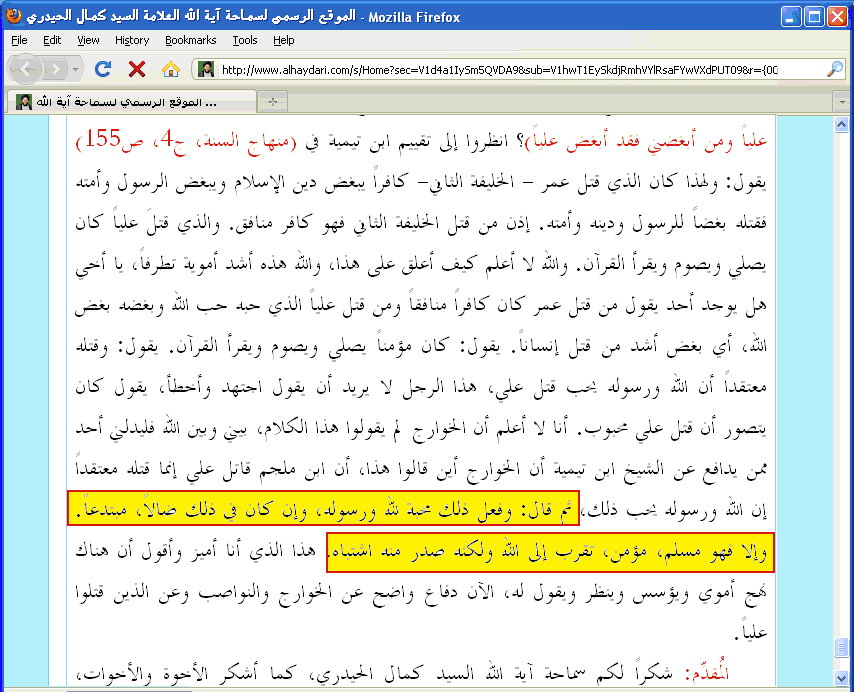Open the Edit menu
854x696 pixels.
click(x=52, y=40)
